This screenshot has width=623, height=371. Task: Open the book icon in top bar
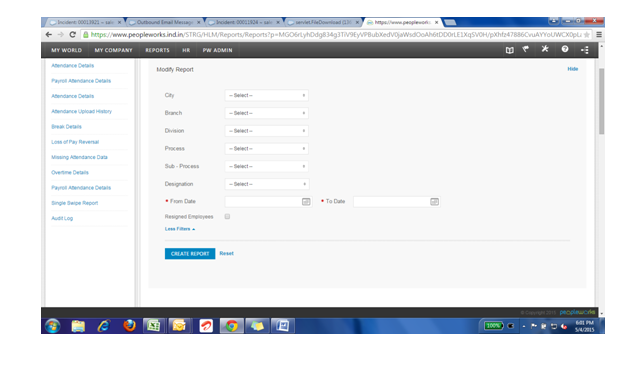509,50
